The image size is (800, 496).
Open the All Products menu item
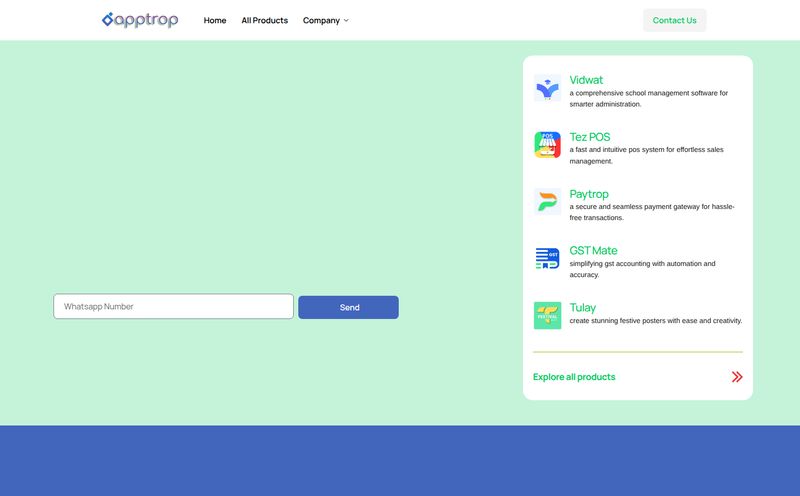(x=264, y=20)
